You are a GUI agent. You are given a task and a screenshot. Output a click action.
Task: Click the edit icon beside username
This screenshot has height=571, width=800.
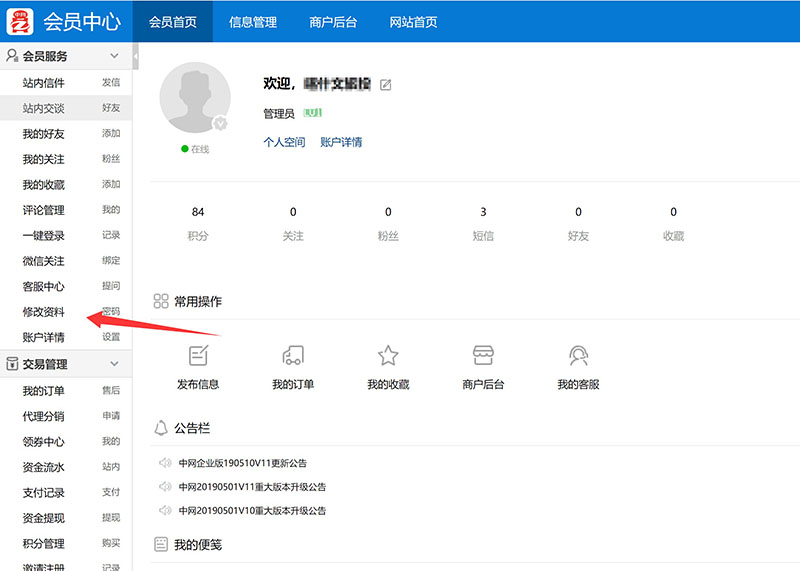(x=386, y=85)
